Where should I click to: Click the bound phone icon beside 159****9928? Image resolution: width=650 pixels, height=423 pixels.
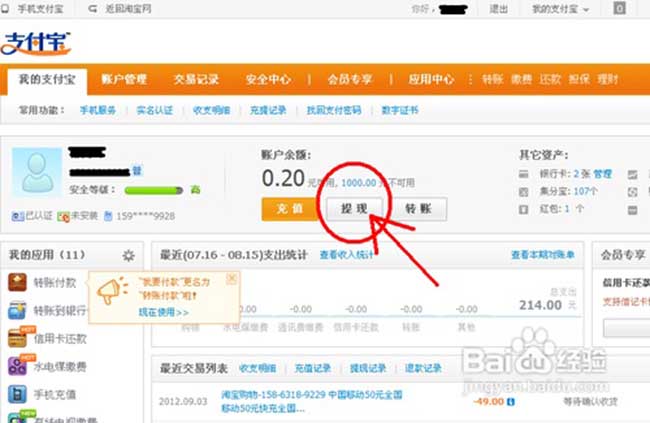tap(108, 216)
